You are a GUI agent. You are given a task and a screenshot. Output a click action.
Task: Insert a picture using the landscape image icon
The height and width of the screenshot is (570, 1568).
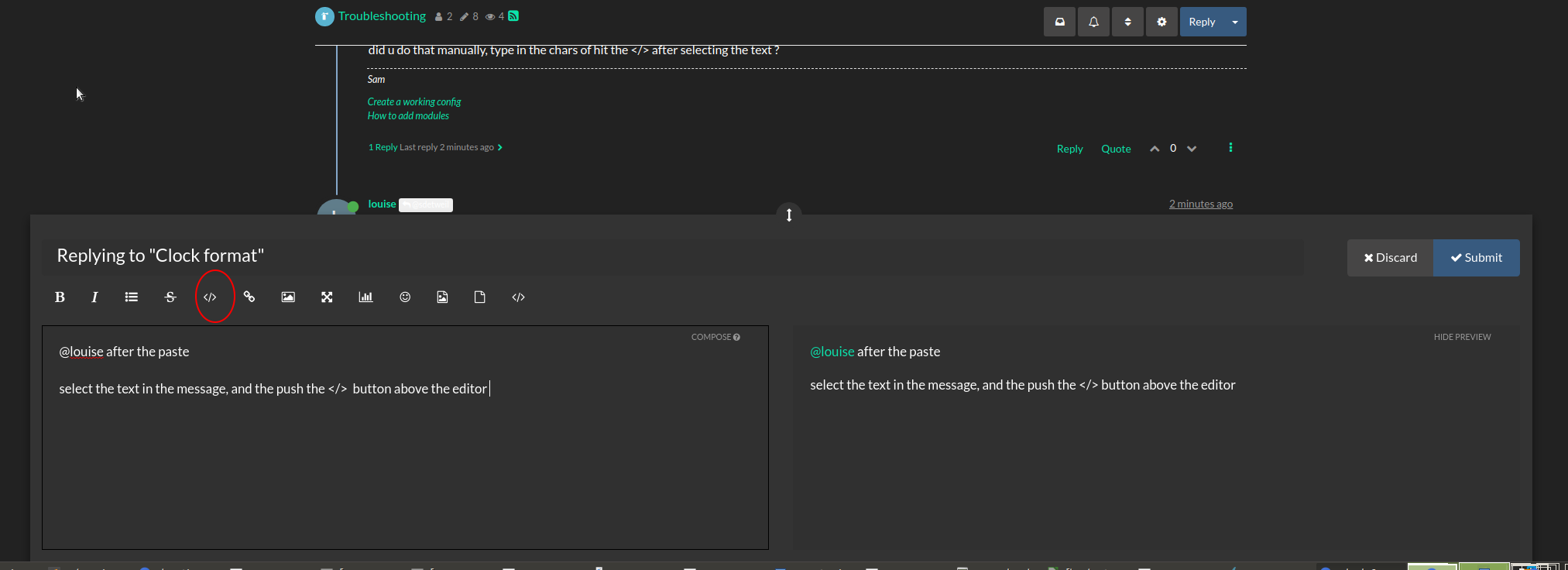pos(288,297)
